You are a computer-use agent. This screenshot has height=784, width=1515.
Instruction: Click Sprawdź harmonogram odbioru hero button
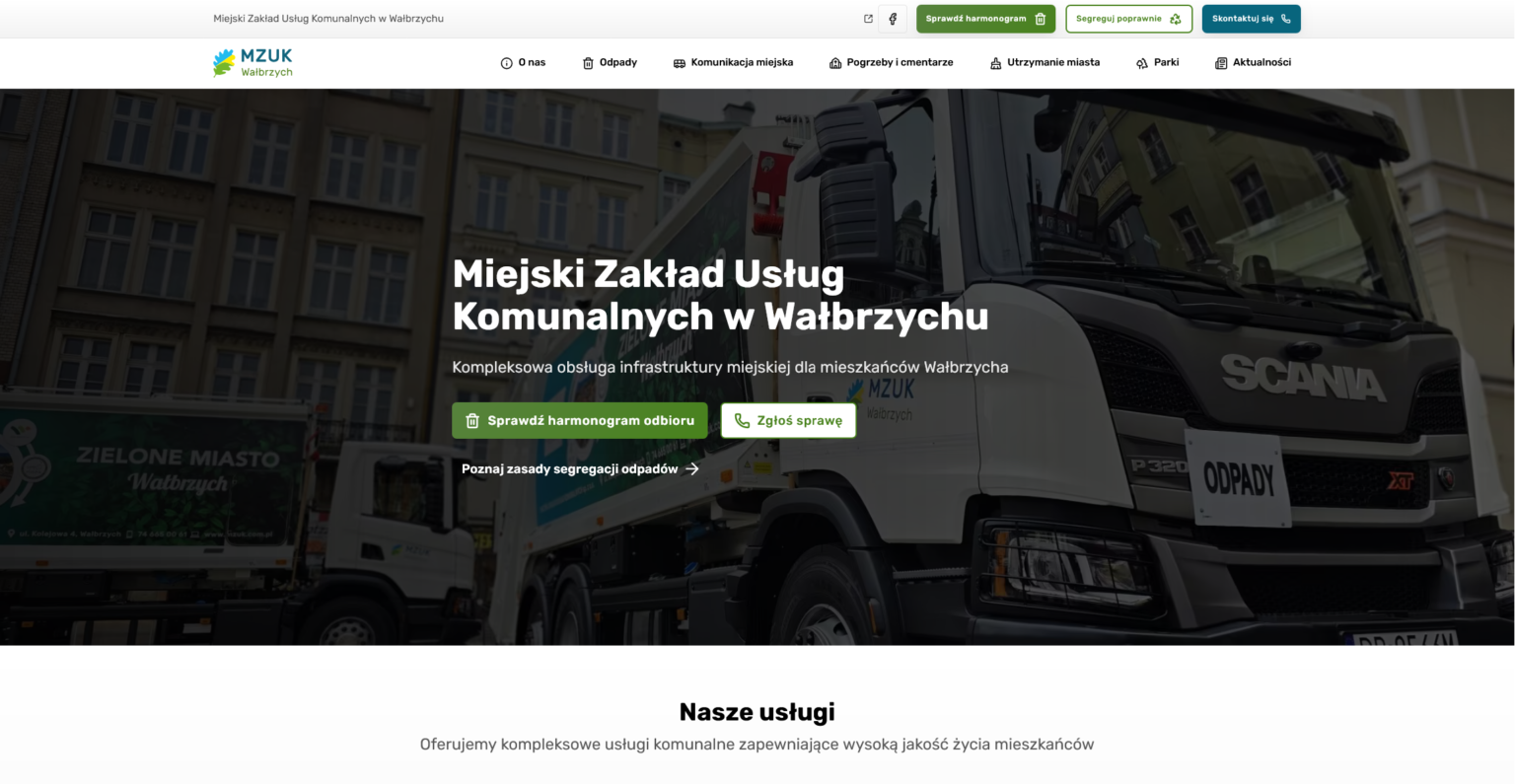click(x=580, y=420)
